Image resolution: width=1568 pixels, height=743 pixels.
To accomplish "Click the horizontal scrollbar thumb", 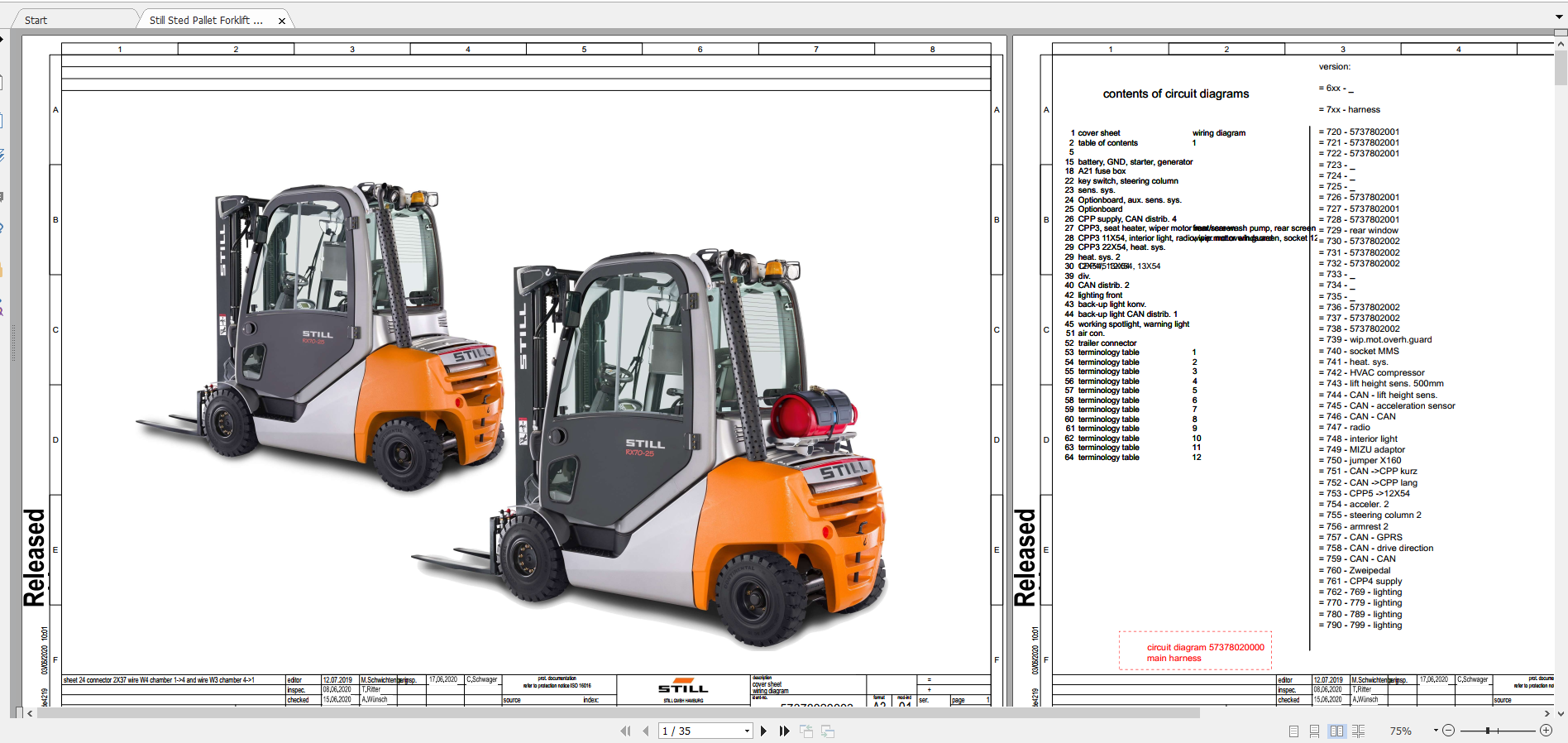I will 619,712.
